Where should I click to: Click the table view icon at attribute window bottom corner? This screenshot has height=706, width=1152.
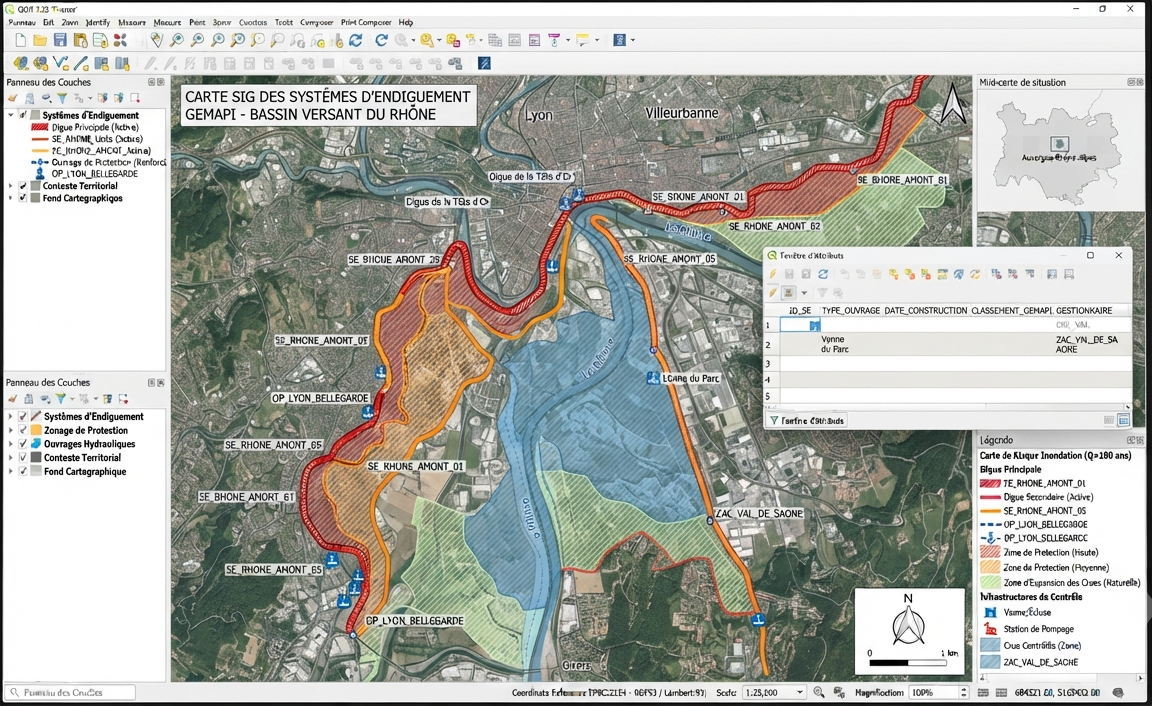[x=1123, y=420]
